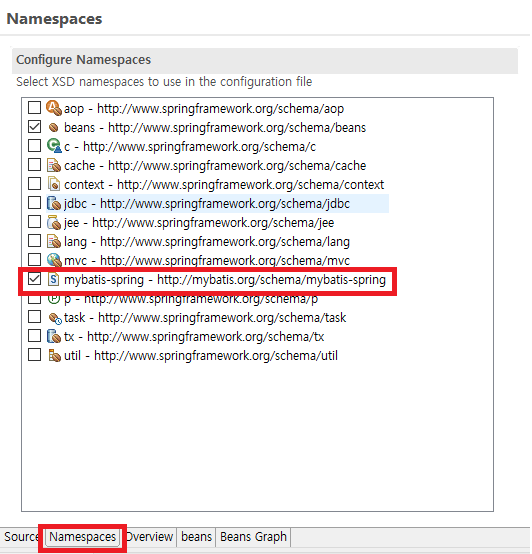The width and height of the screenshot is (532, 554).
Task: Click context schema URL text
Action: [250, 185]
